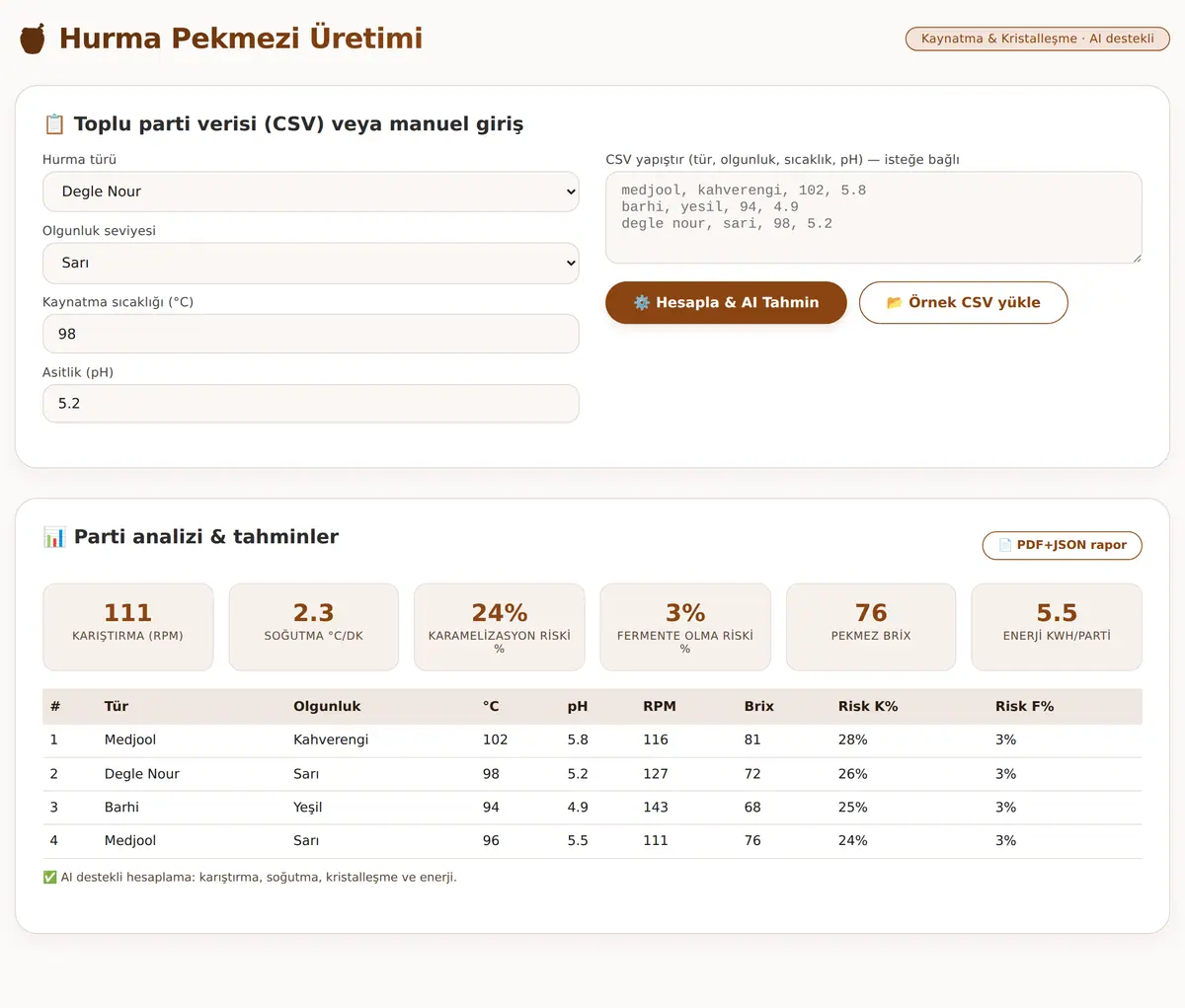
Task: Select the Karıştırma (RPM) 111 card
Action: [128, 627]
